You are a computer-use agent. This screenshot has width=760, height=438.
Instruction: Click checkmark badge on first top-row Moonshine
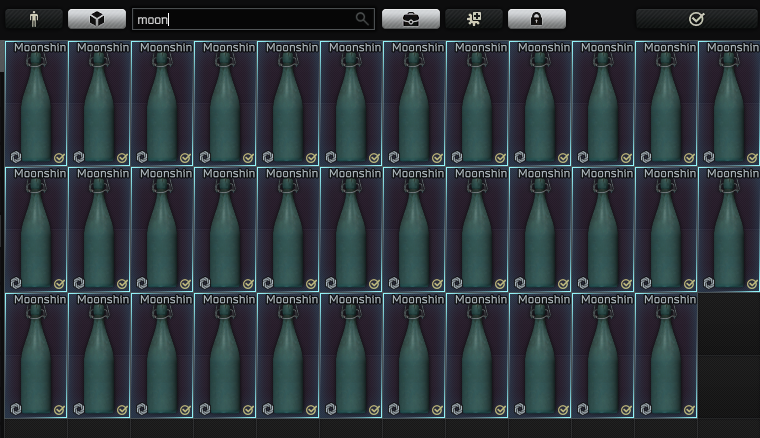(x=59, y=158)
